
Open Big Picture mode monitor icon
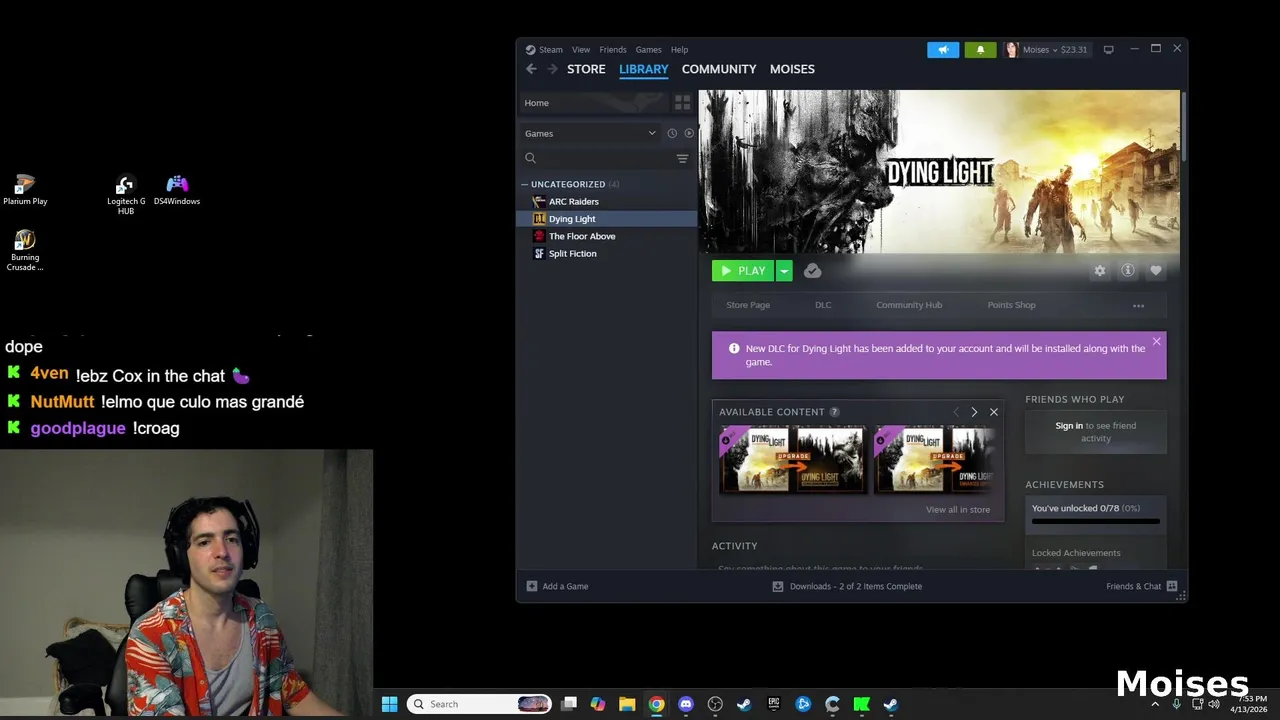coord(1108,49)
